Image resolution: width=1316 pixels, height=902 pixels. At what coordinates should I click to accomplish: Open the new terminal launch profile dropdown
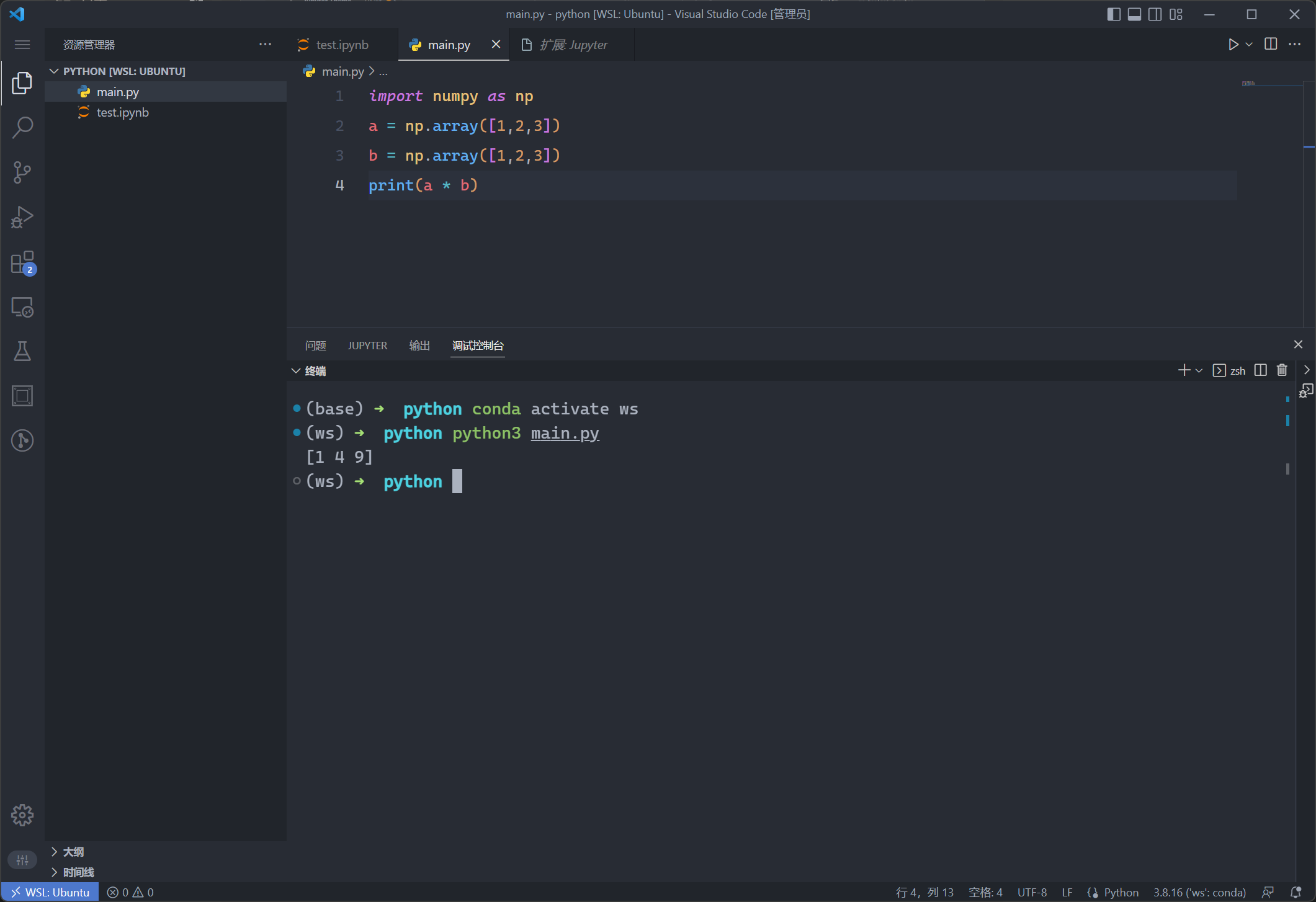tap(1199, 370)
